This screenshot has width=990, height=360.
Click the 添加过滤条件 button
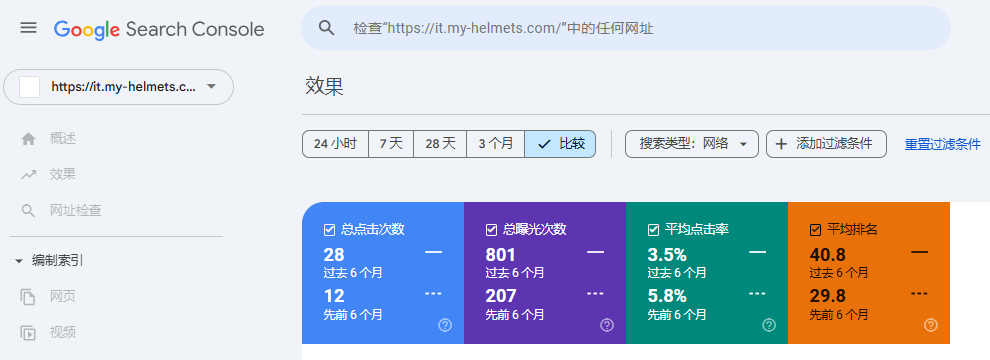[826, 144]
